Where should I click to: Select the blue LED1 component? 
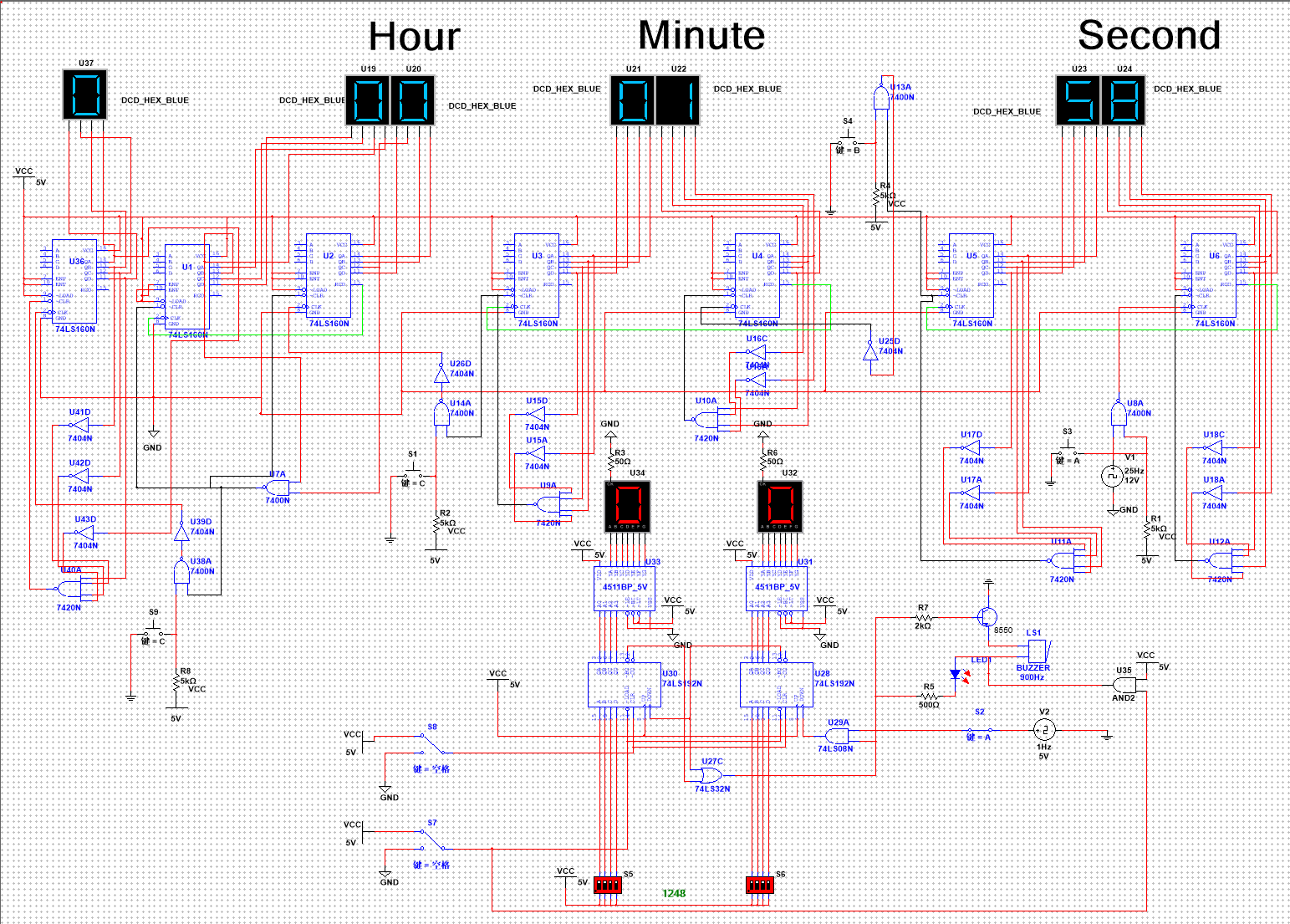tap(956, 674)
